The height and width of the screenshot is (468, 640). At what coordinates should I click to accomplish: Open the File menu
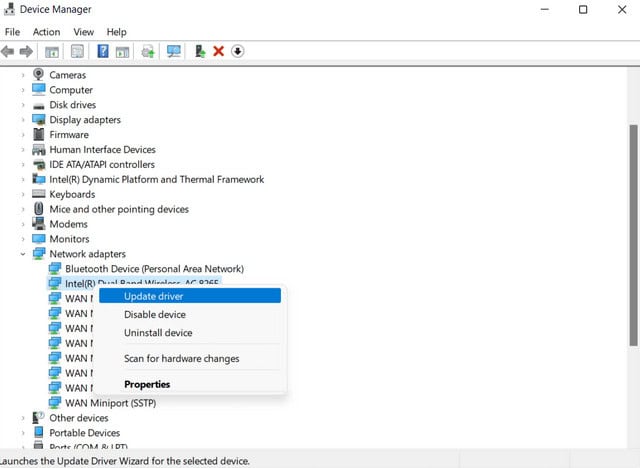(x=12, y=32)
